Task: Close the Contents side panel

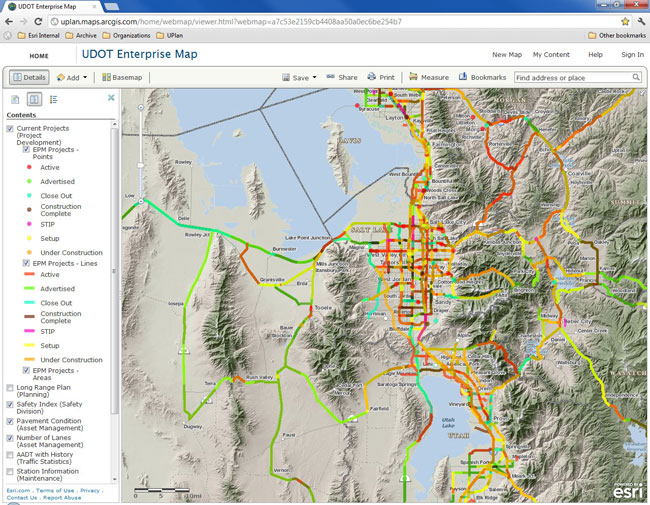Action: point(111,97)
